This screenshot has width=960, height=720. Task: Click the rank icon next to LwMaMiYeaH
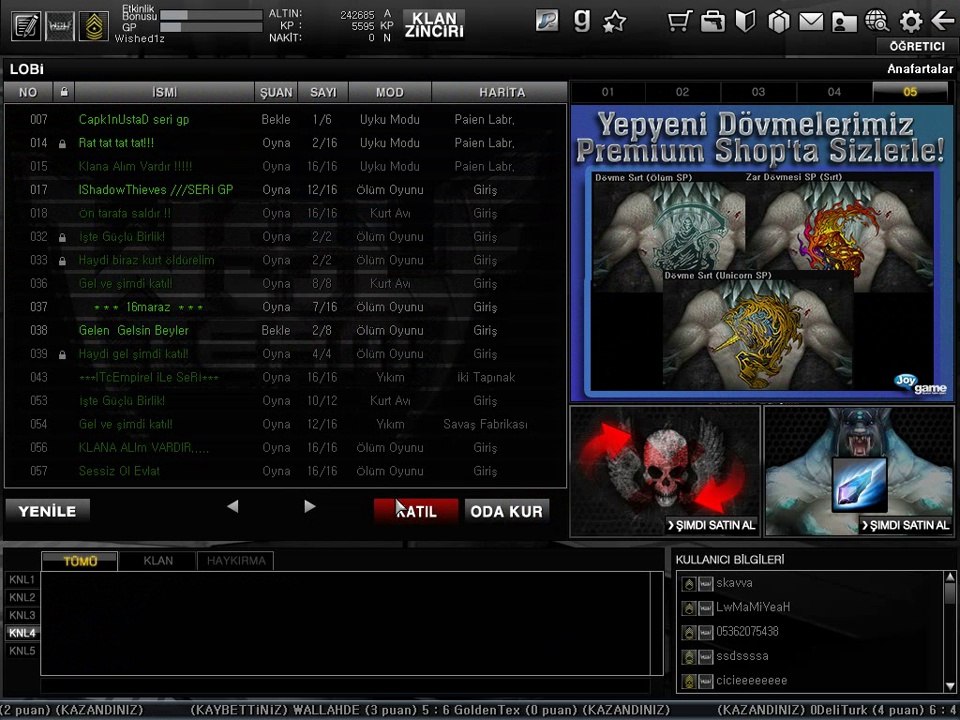[x=689, y=609]
